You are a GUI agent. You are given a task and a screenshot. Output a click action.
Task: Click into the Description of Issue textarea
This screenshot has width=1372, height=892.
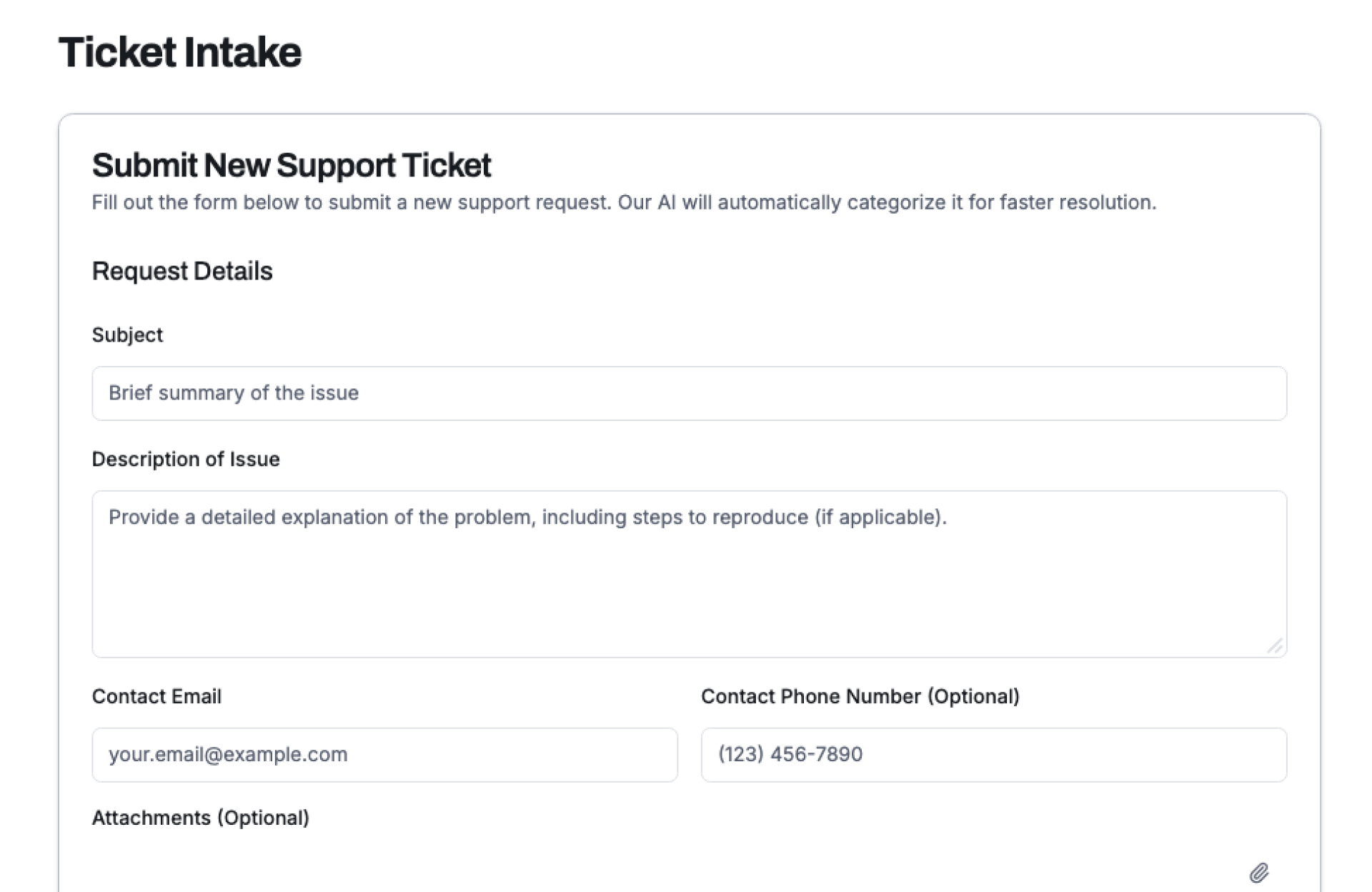click(689, 586)
